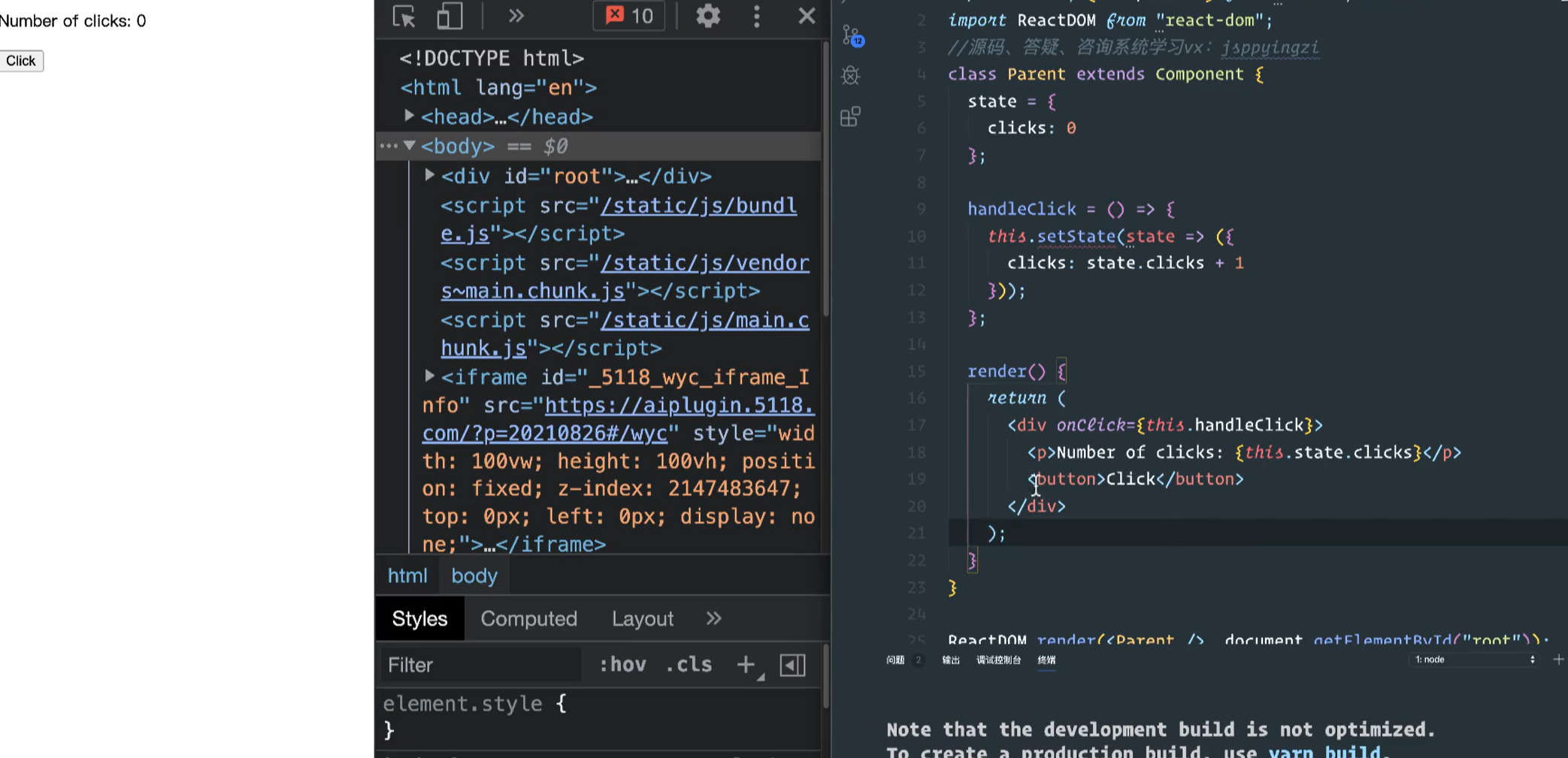
Task: Toggle the computed styles sidebar icon
Action: tap(792, 665)
